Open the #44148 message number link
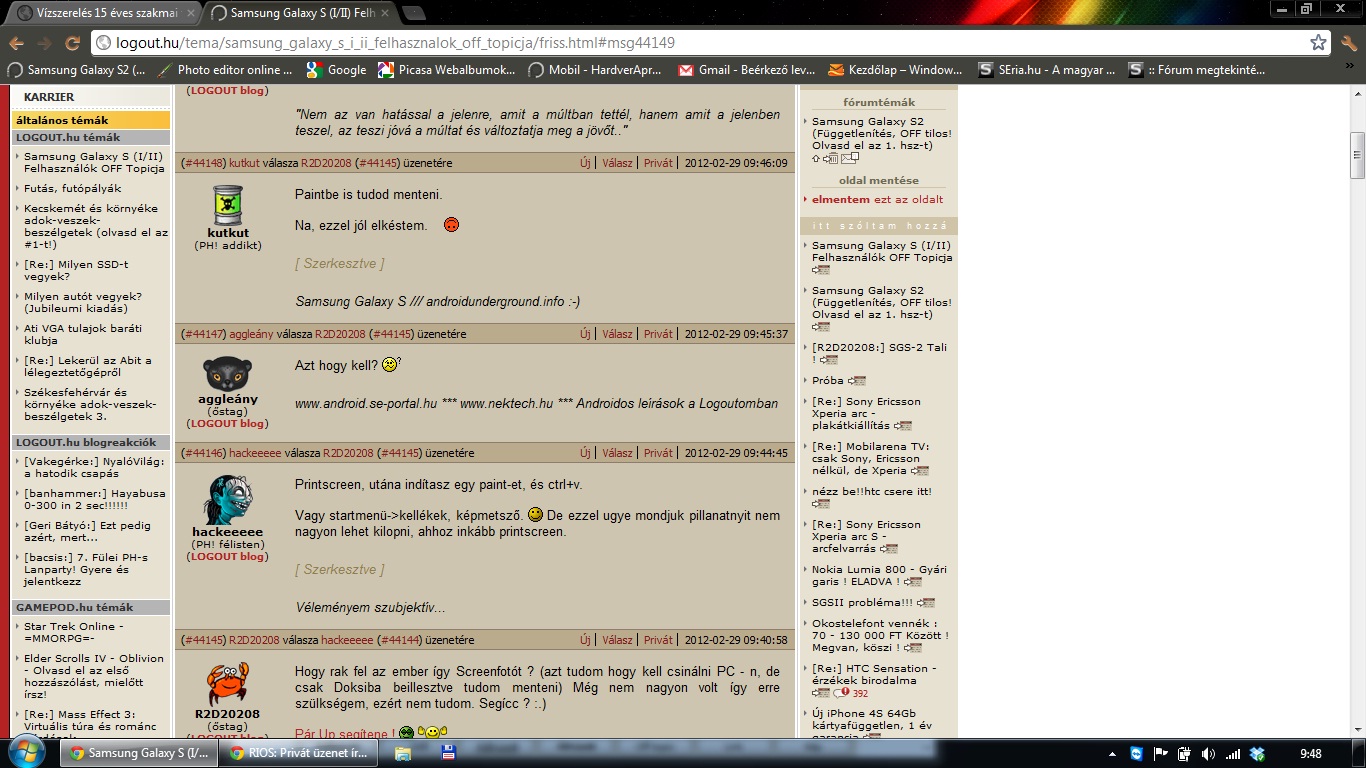1366x768 pixels. tap(203, 163)
